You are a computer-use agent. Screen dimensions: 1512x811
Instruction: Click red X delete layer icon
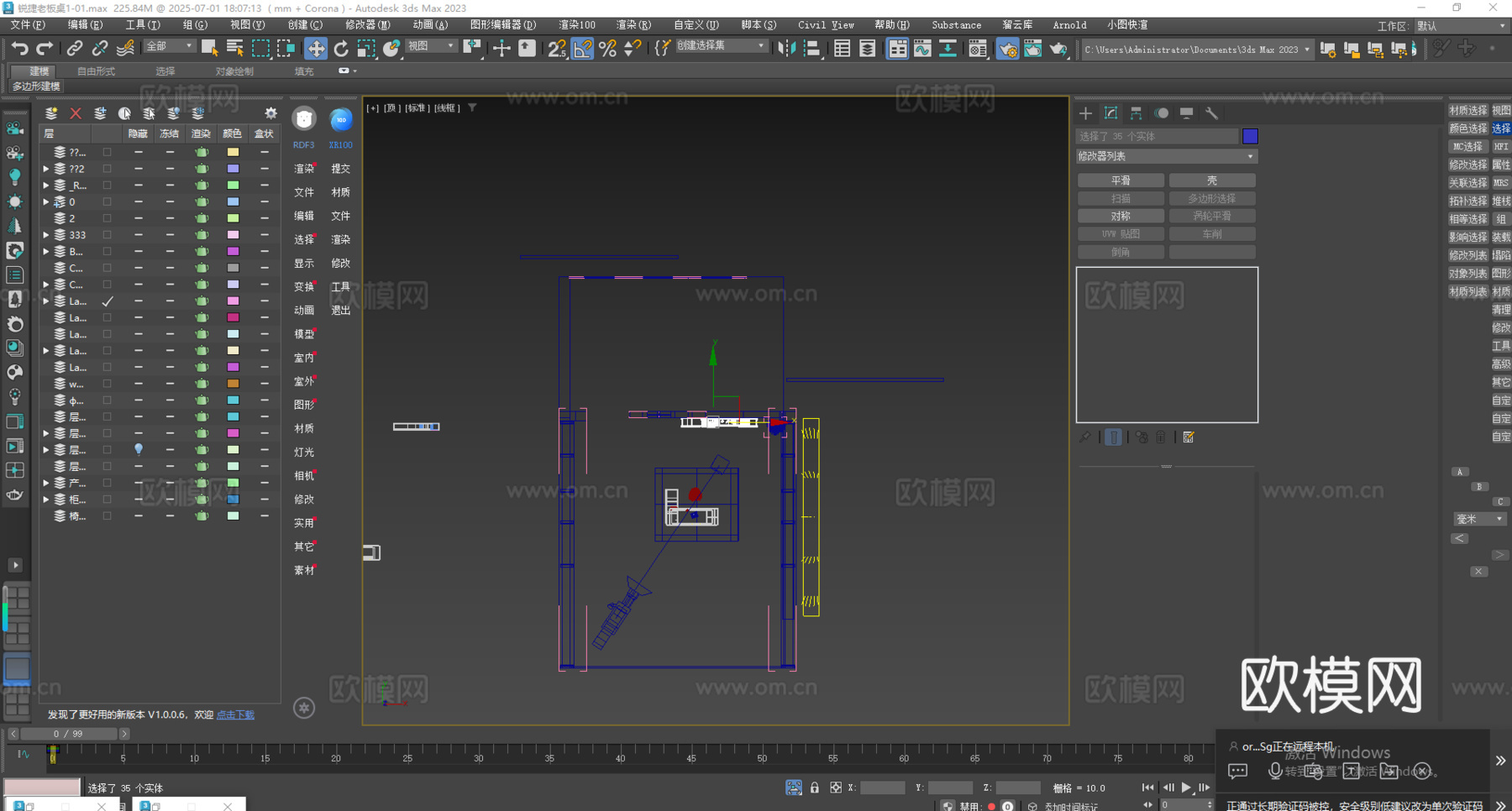point(76,112)
